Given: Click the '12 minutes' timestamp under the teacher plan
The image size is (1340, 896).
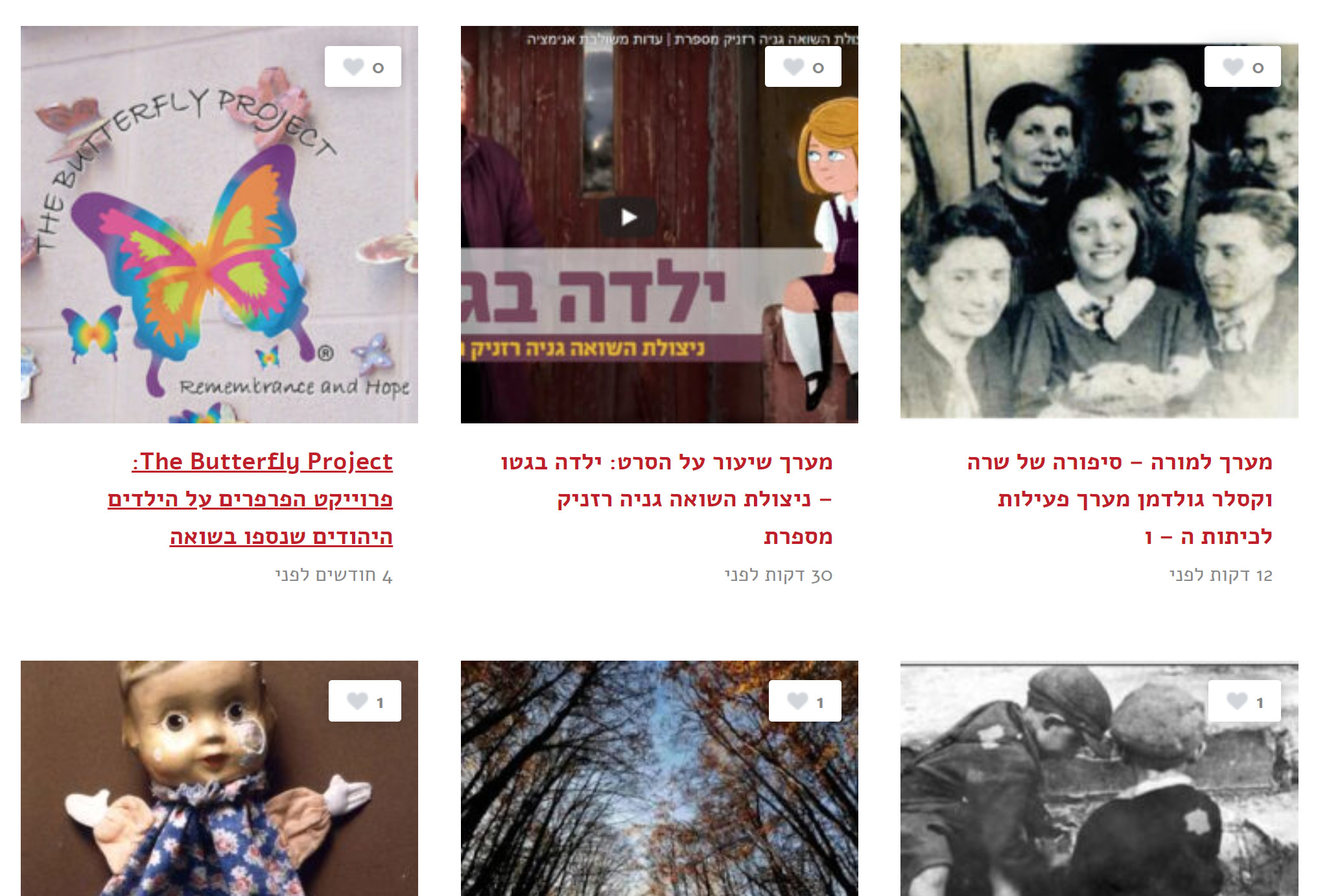Looking at the screenshot, I should tap(1221, 576).
